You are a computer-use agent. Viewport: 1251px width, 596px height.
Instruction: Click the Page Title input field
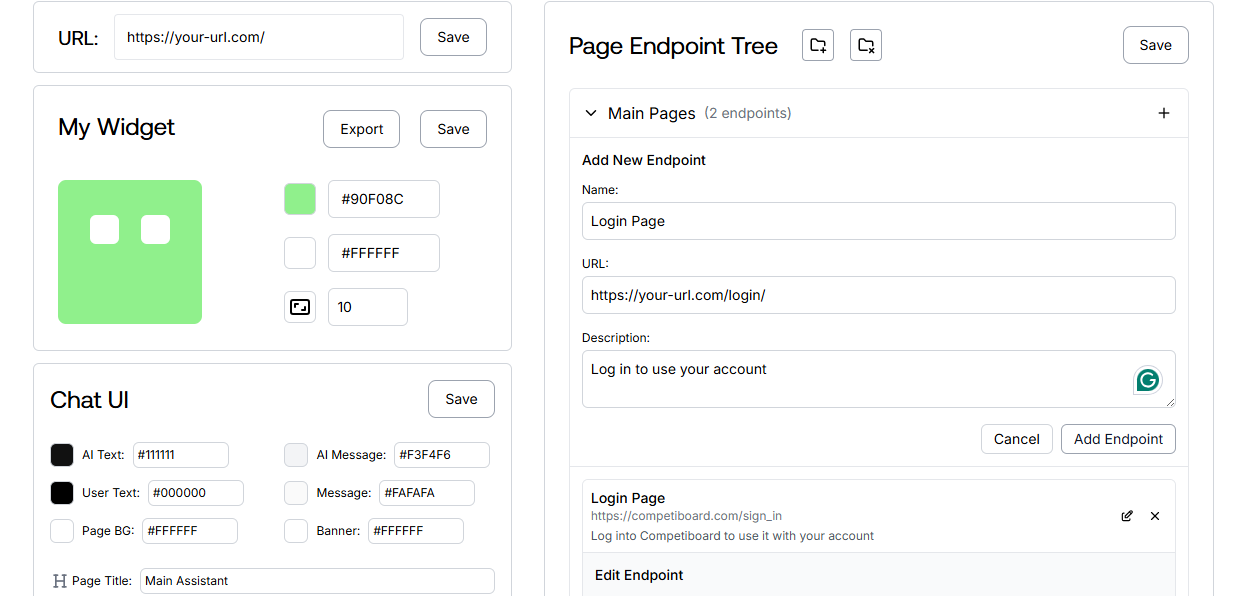pos(317,580)
